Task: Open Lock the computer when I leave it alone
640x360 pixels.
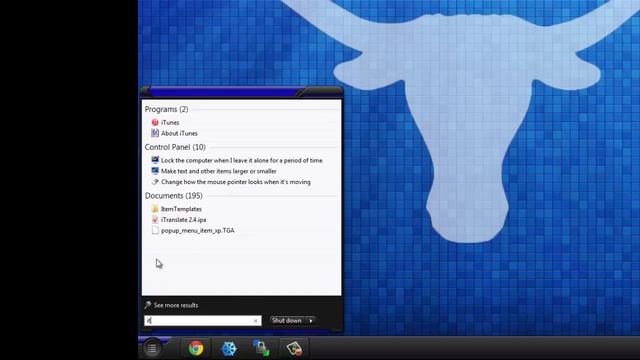Action: [x=242, y=160]
